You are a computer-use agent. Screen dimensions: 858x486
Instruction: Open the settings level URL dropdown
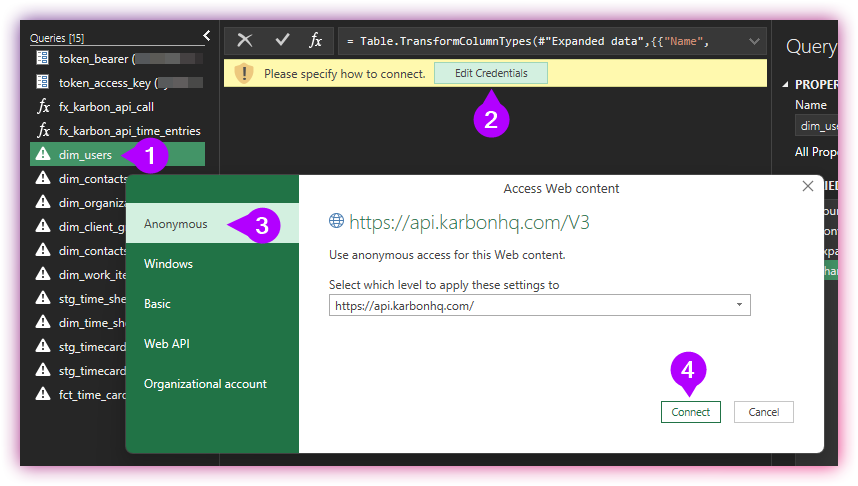540,305
